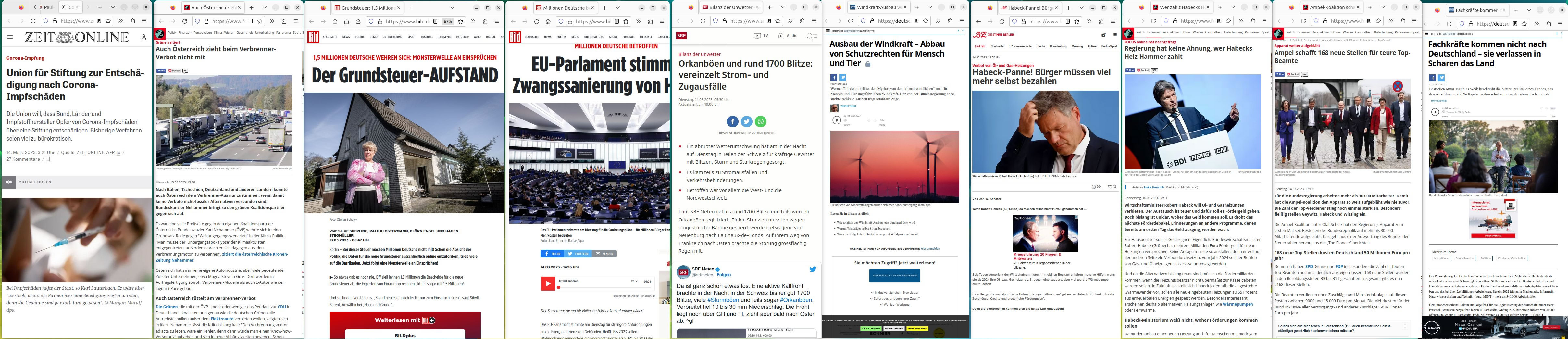
Task: Click TWITTERN button in Millionen Deutsche article
Action: click(x=578, y=254)
